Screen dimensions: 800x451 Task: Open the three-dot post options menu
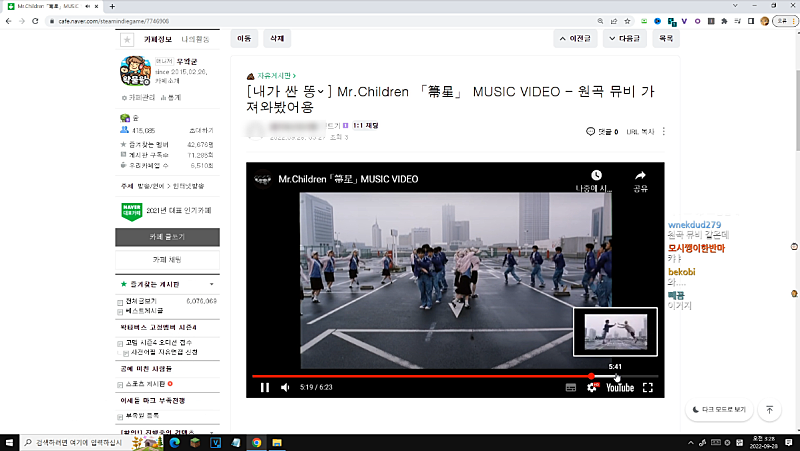tap(664, 131)
